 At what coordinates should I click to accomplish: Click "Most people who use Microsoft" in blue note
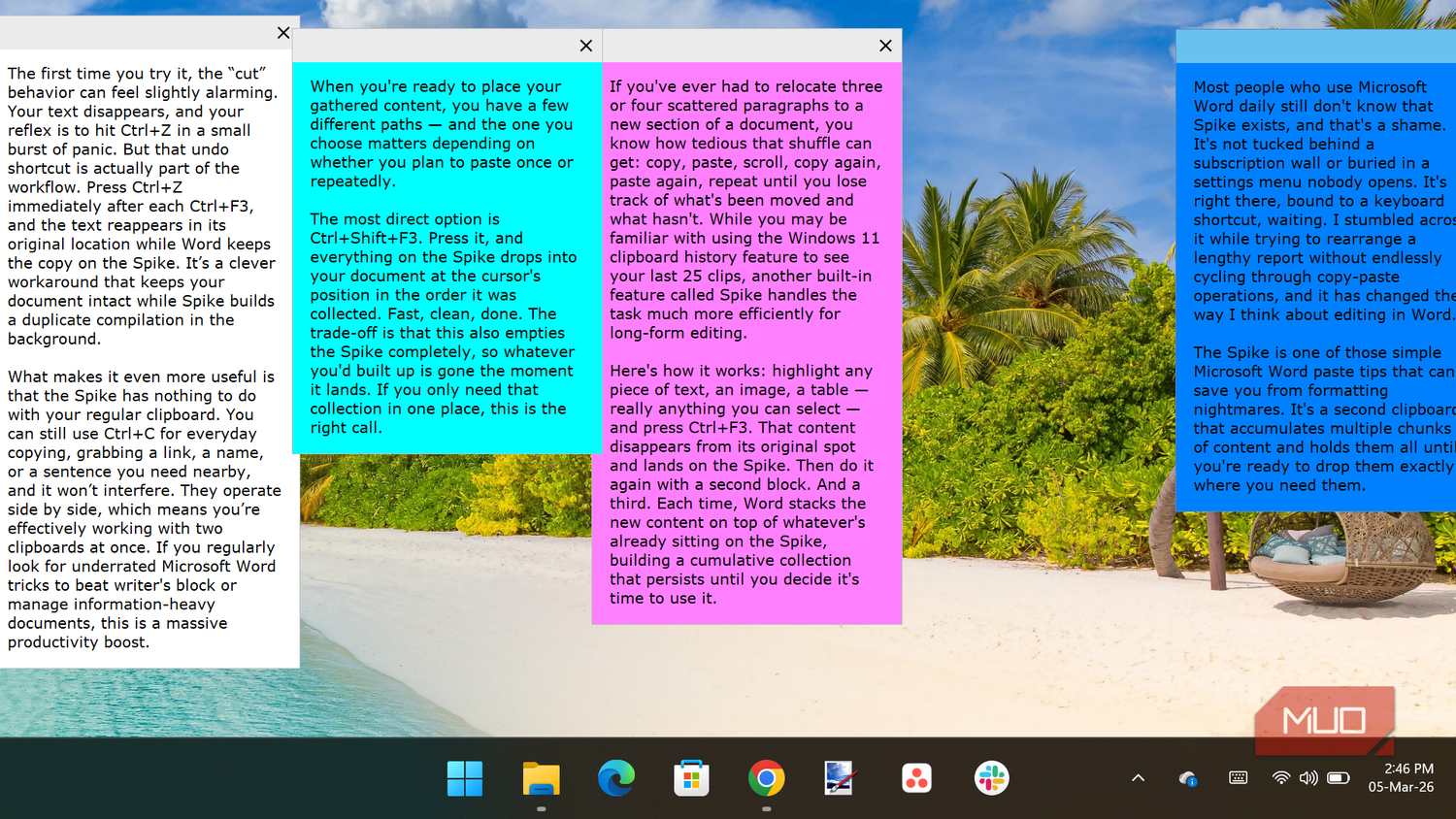1309,87
